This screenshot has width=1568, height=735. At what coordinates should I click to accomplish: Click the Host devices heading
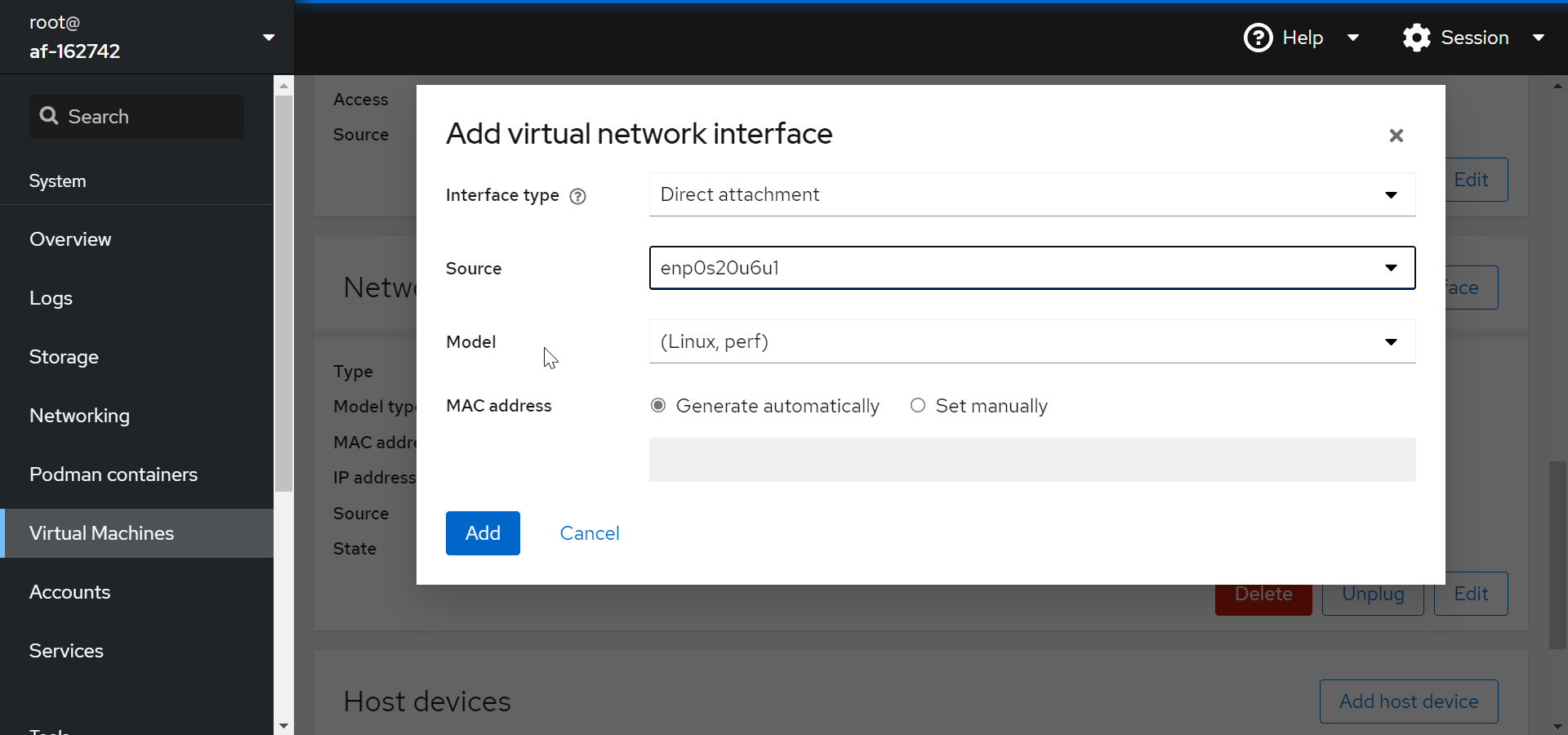(427, 702)
